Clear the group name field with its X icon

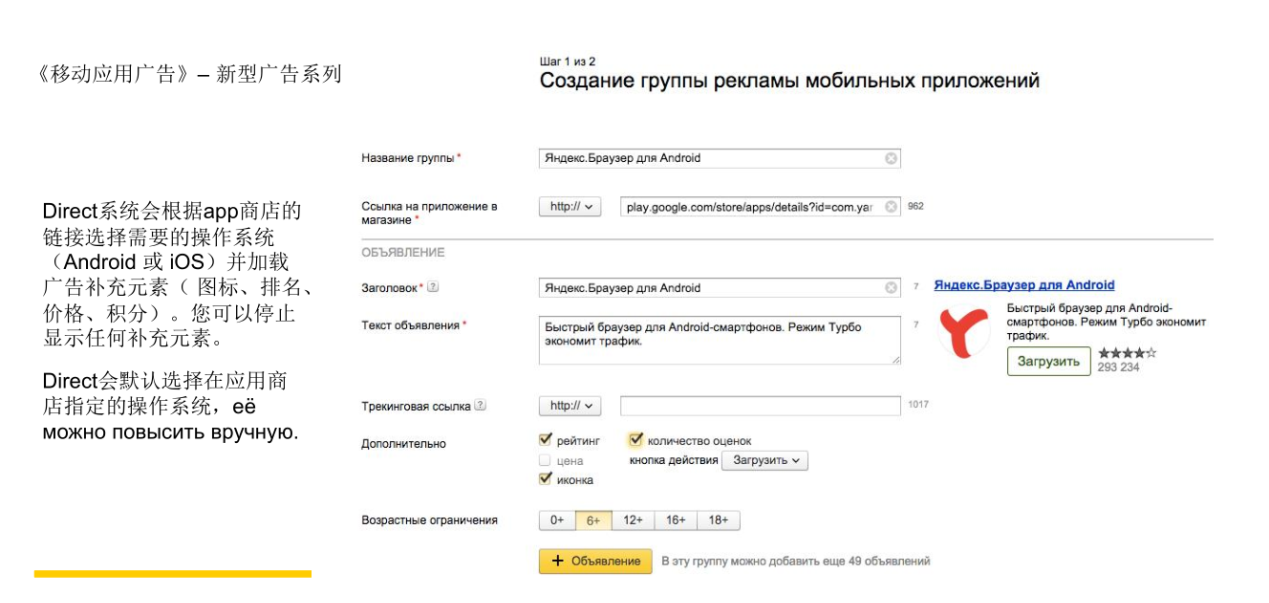pos(891,158)
